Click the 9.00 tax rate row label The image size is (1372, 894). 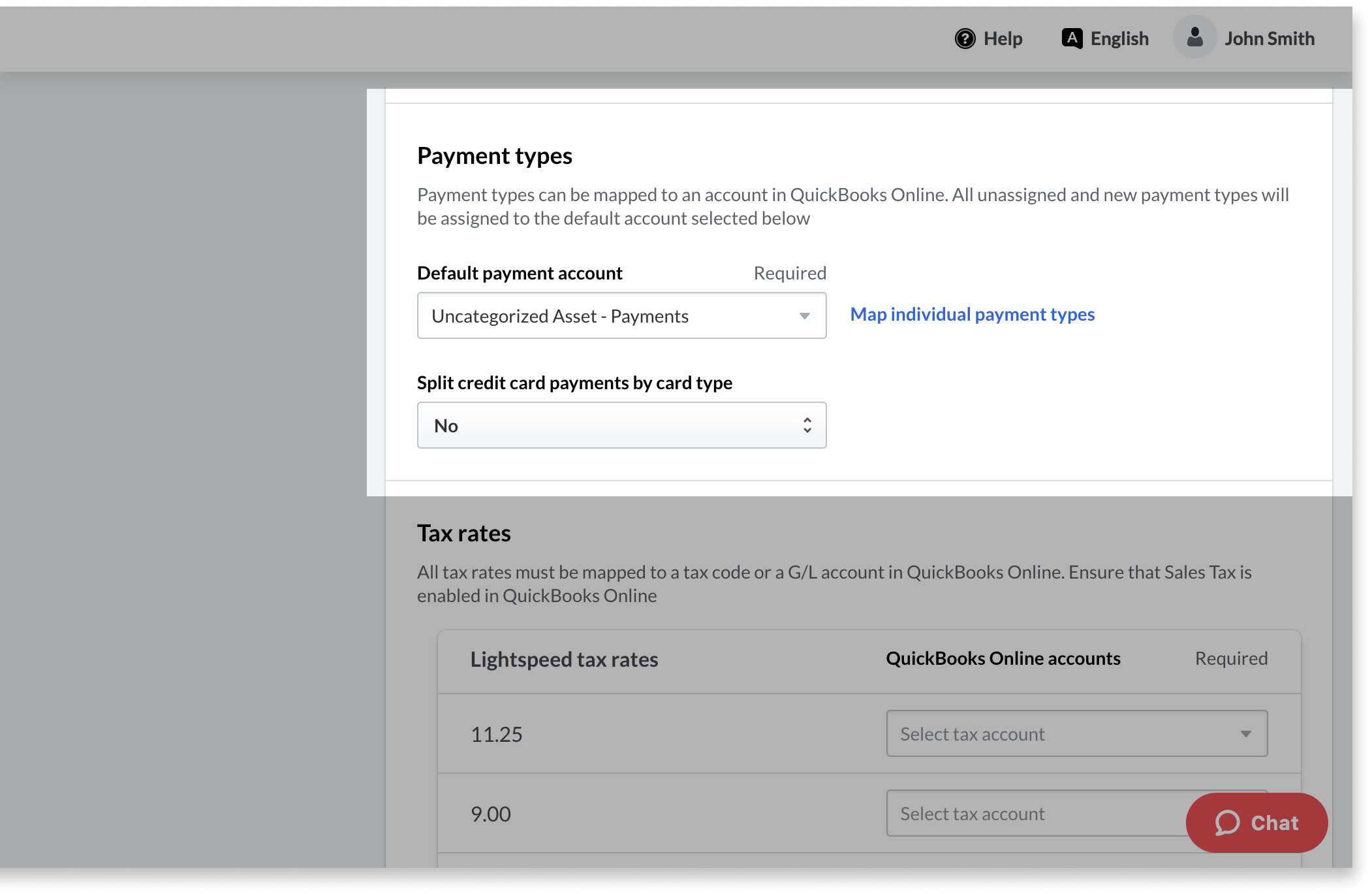click(491, 814)
